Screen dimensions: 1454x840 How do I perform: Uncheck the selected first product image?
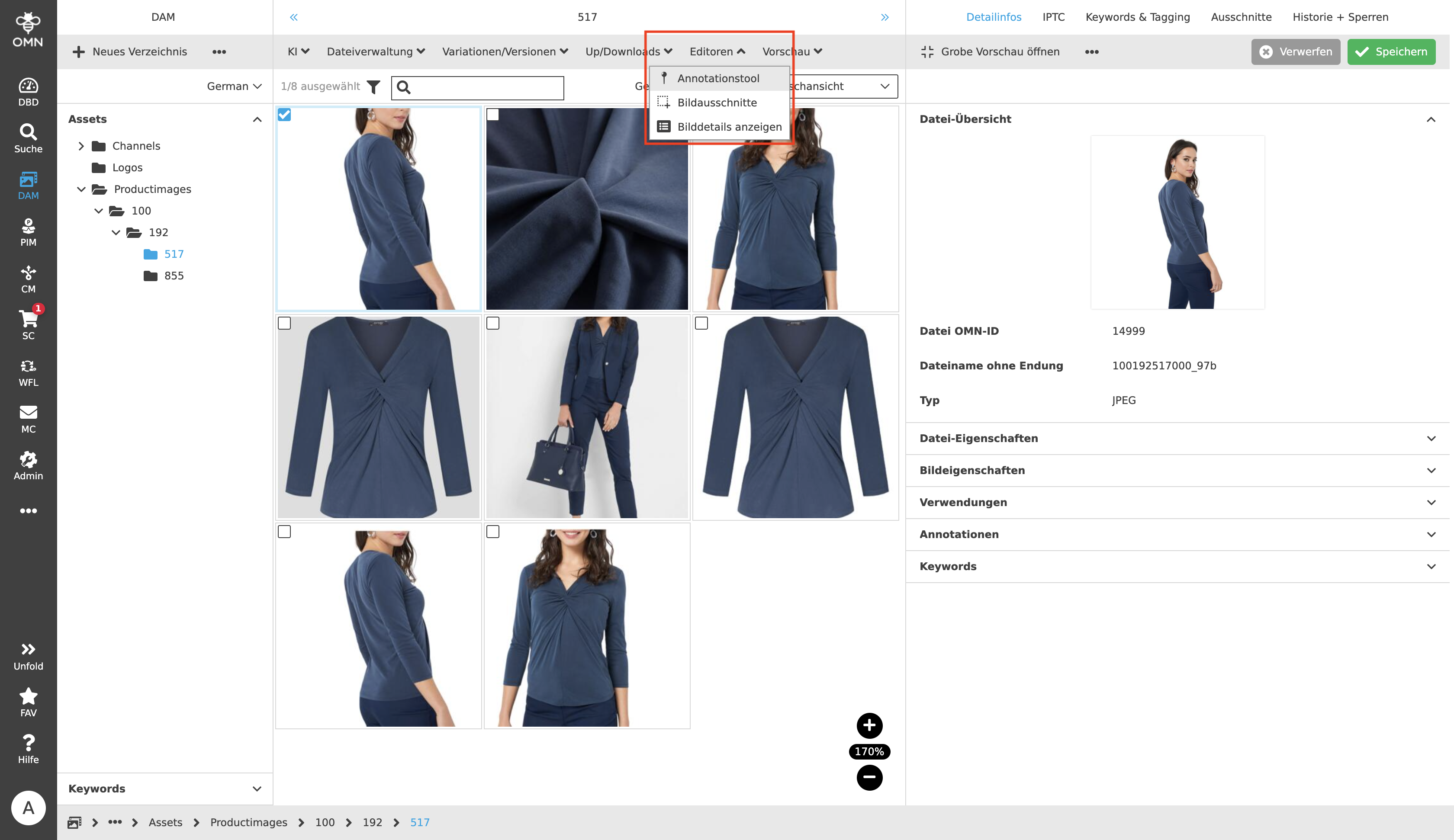[x=284, y=115]
